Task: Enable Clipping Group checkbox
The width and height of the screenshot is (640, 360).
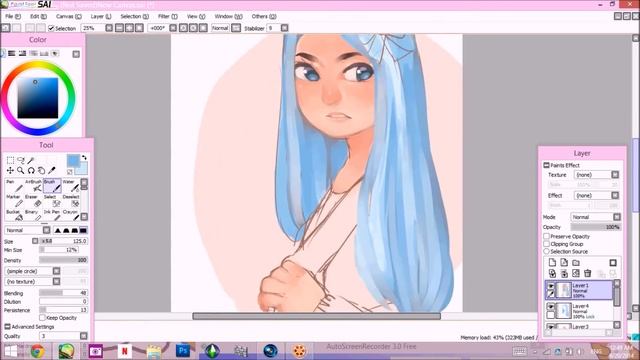Action: tap(547, 244)
